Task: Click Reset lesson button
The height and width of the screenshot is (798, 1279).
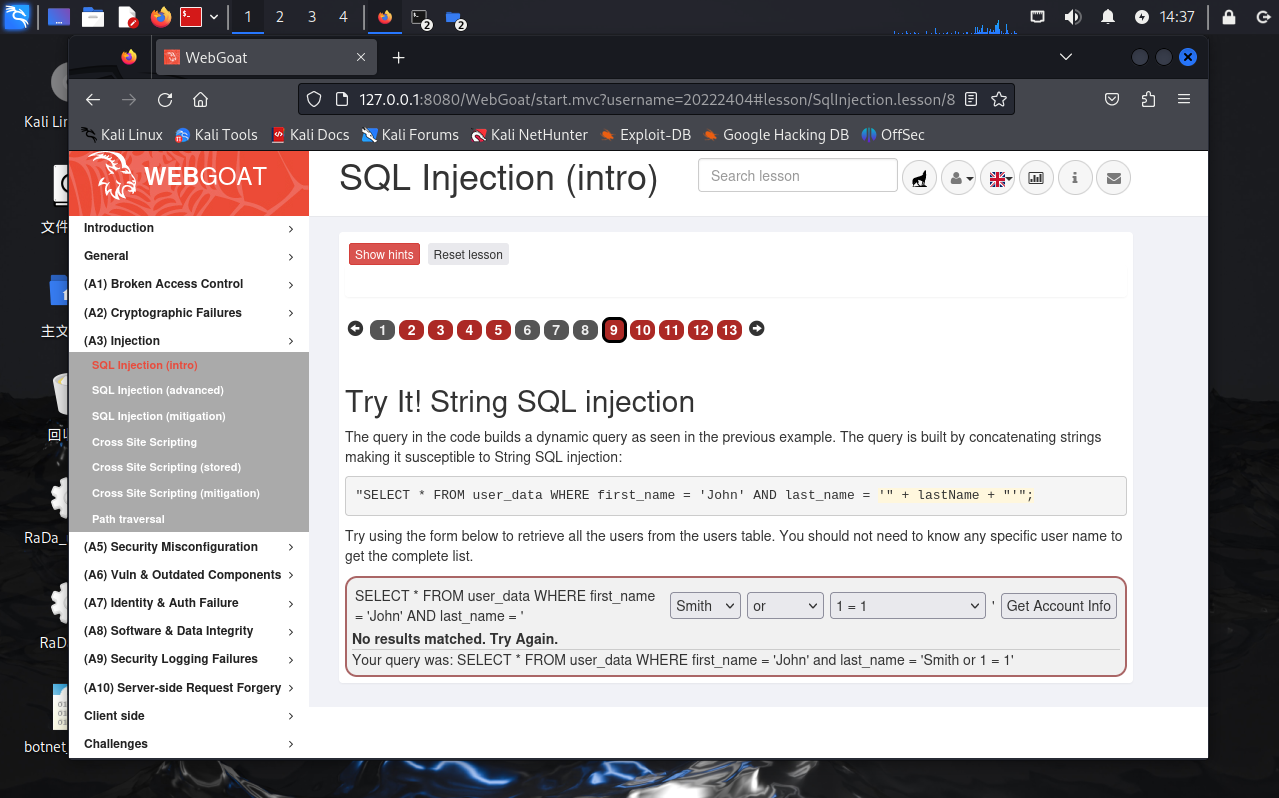Action: [468, 254]
